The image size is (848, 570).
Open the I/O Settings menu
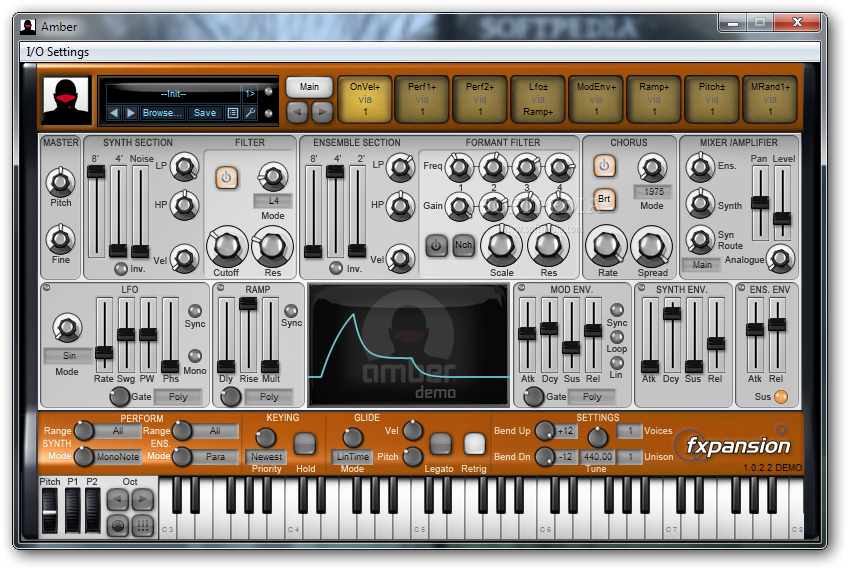point(58,52)
